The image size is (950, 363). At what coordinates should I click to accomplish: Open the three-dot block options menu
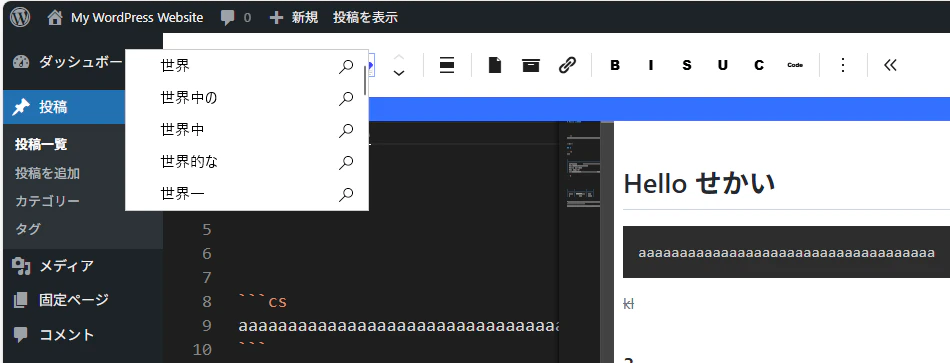843,65
